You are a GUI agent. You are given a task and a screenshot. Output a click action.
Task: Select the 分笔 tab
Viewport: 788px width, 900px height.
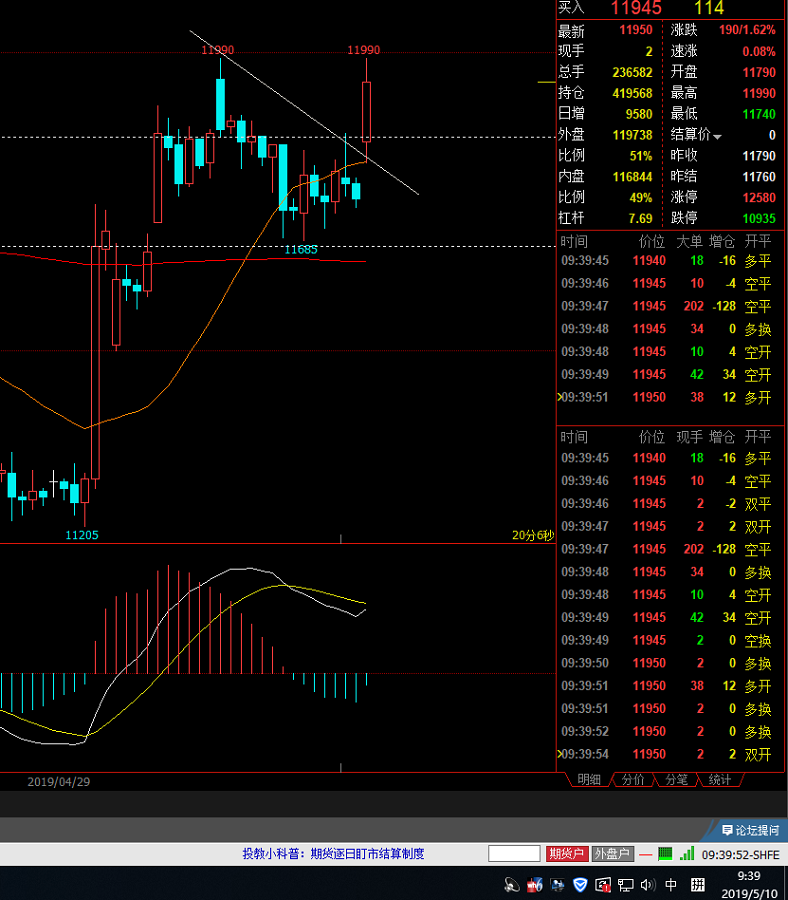point(676,780)
